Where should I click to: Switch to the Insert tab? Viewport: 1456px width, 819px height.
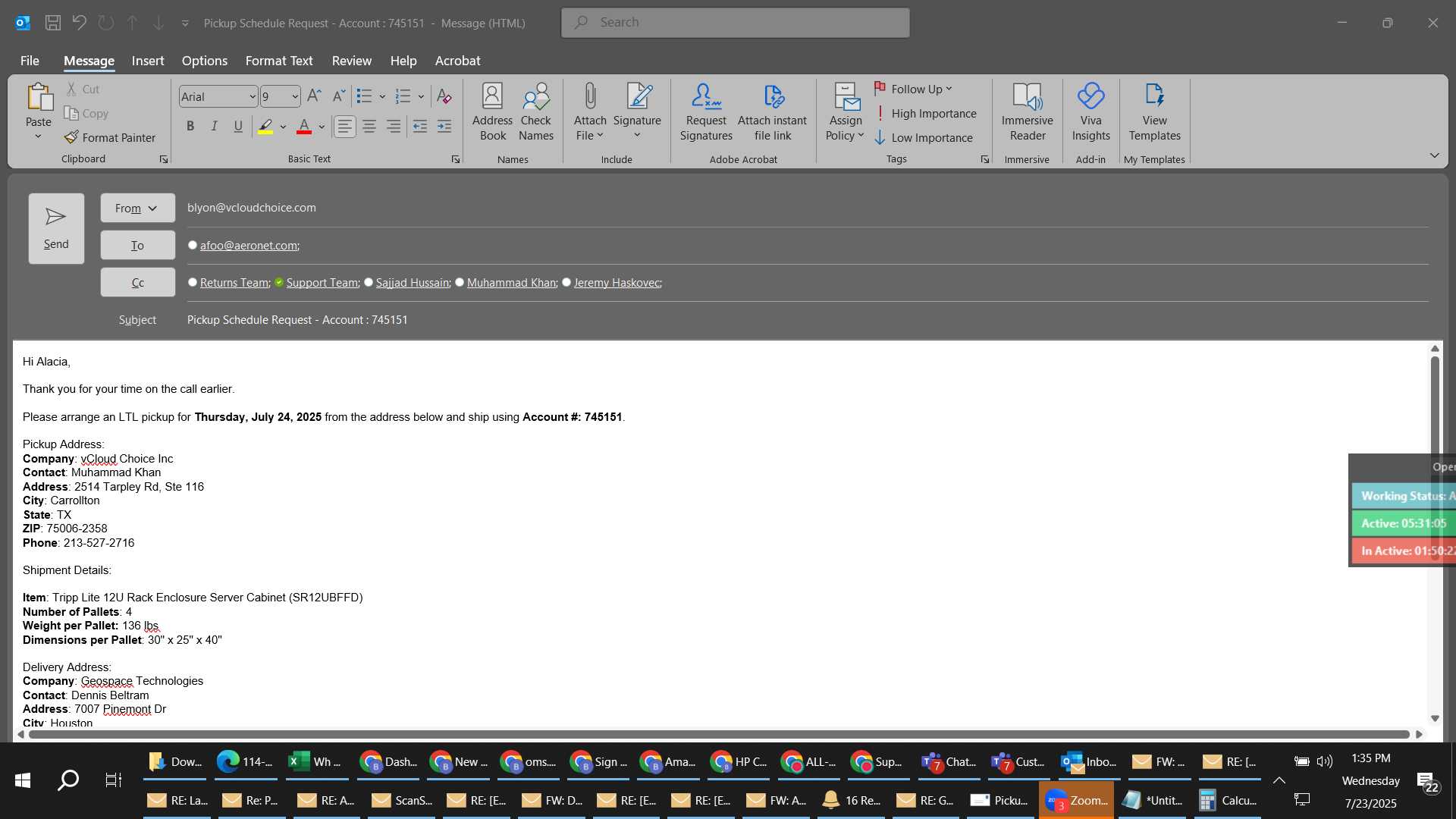point(148,61)
